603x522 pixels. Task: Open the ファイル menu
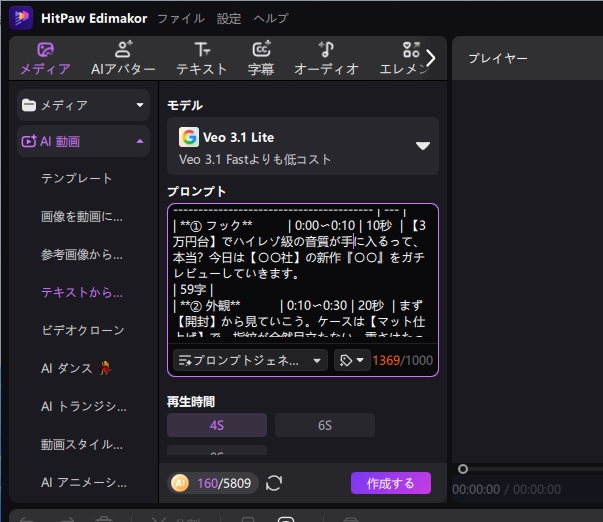(181, 18)
